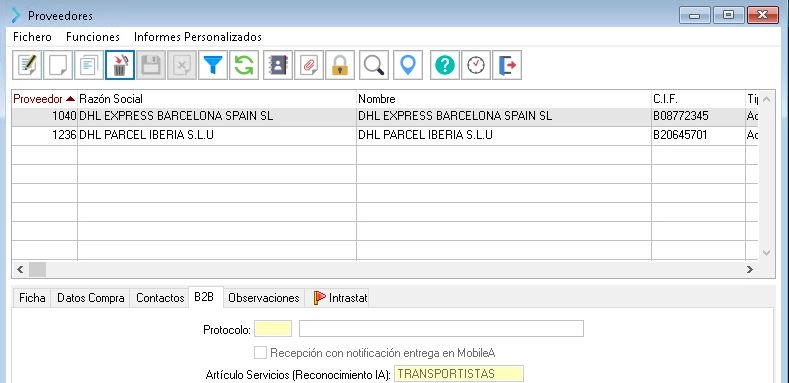Screen dimensions: 789x383
Task: Click the blue map location pin icon
Action: click(408, 65)
